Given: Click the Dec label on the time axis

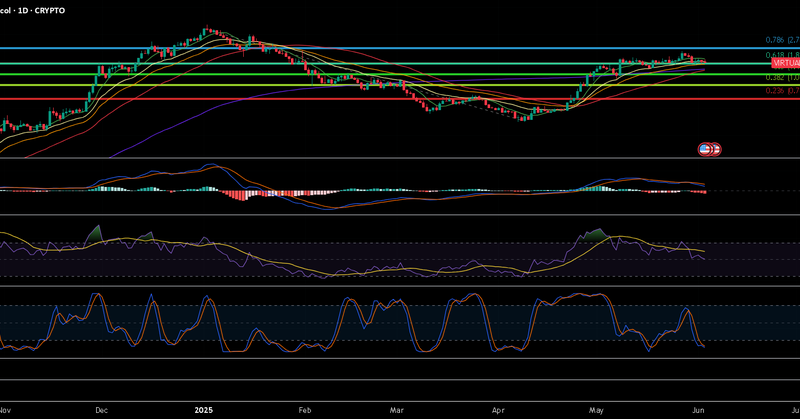Looking at the screenshot, I should pos(102,410).
